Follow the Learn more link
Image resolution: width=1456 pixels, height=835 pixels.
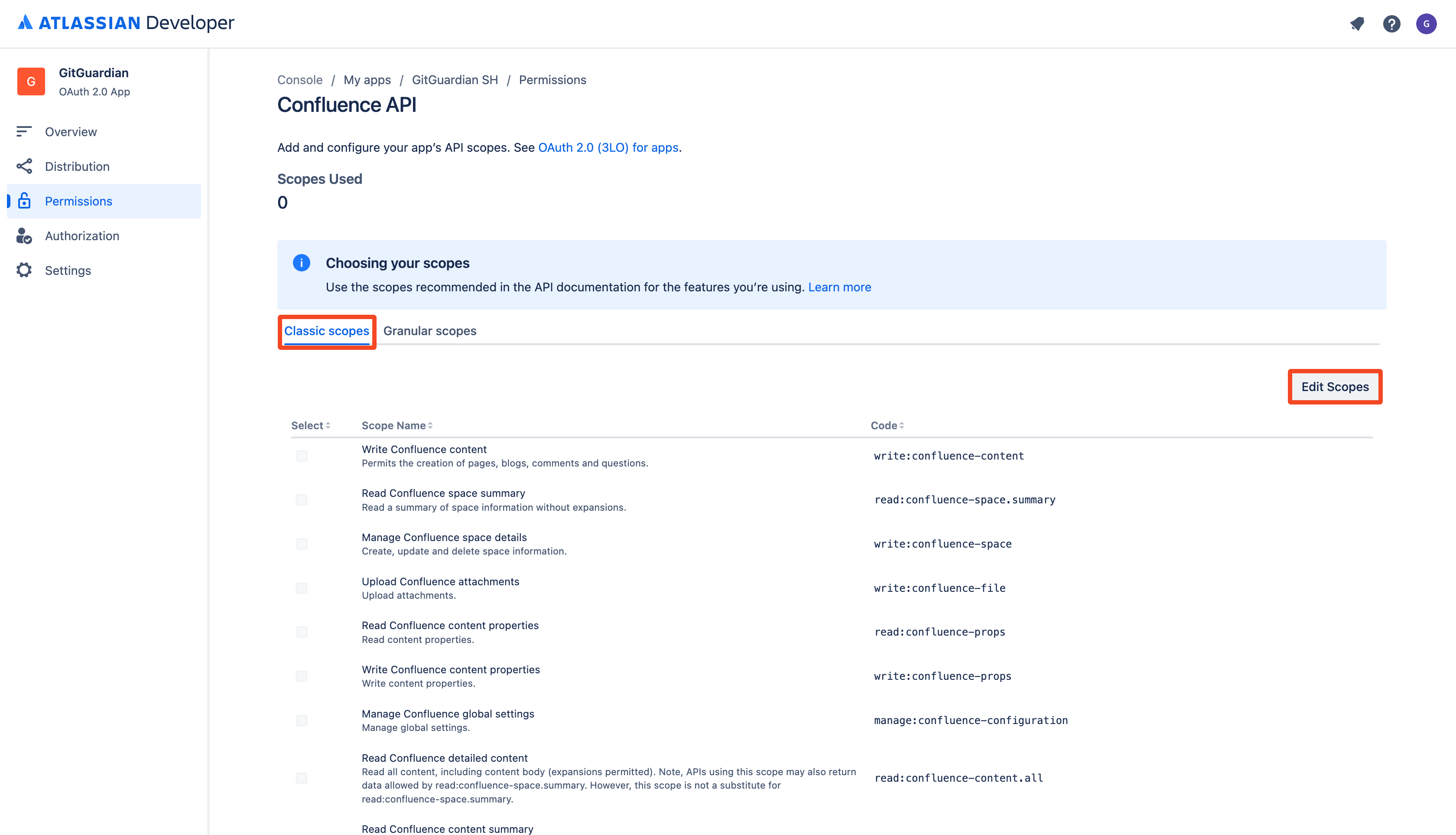point(840,287)
